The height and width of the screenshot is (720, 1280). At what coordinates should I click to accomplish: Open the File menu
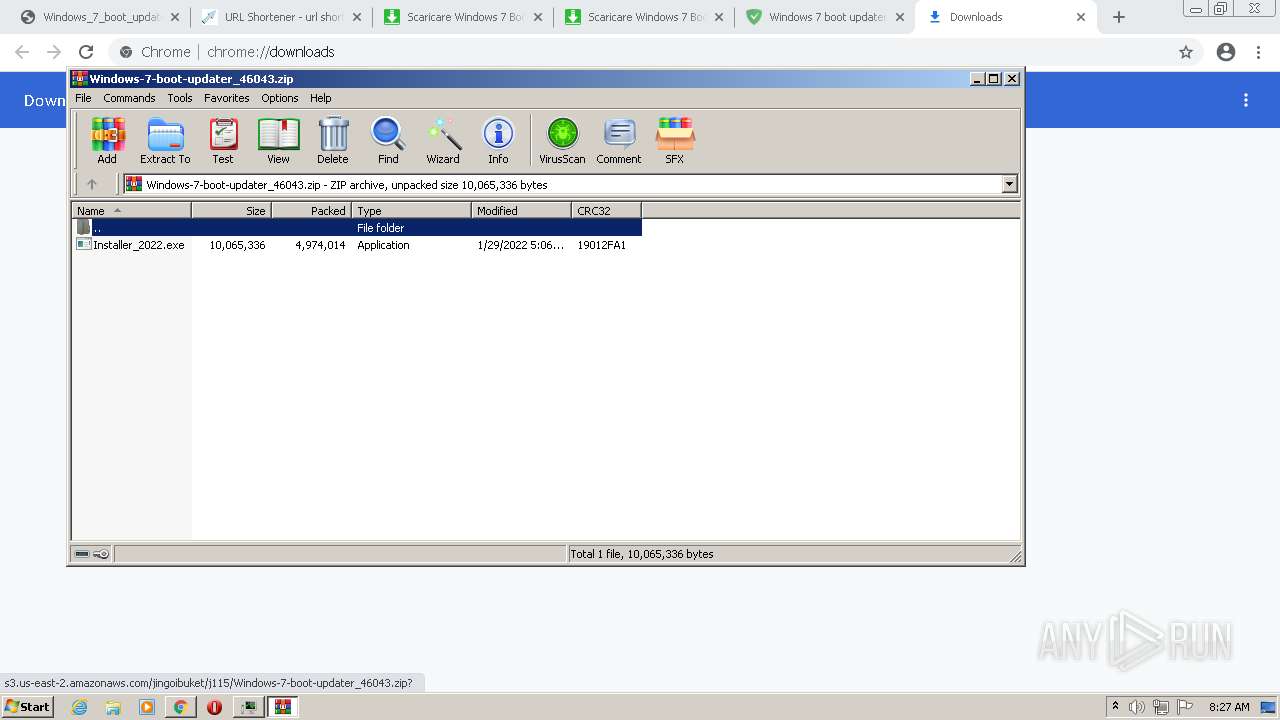(83, 98)
